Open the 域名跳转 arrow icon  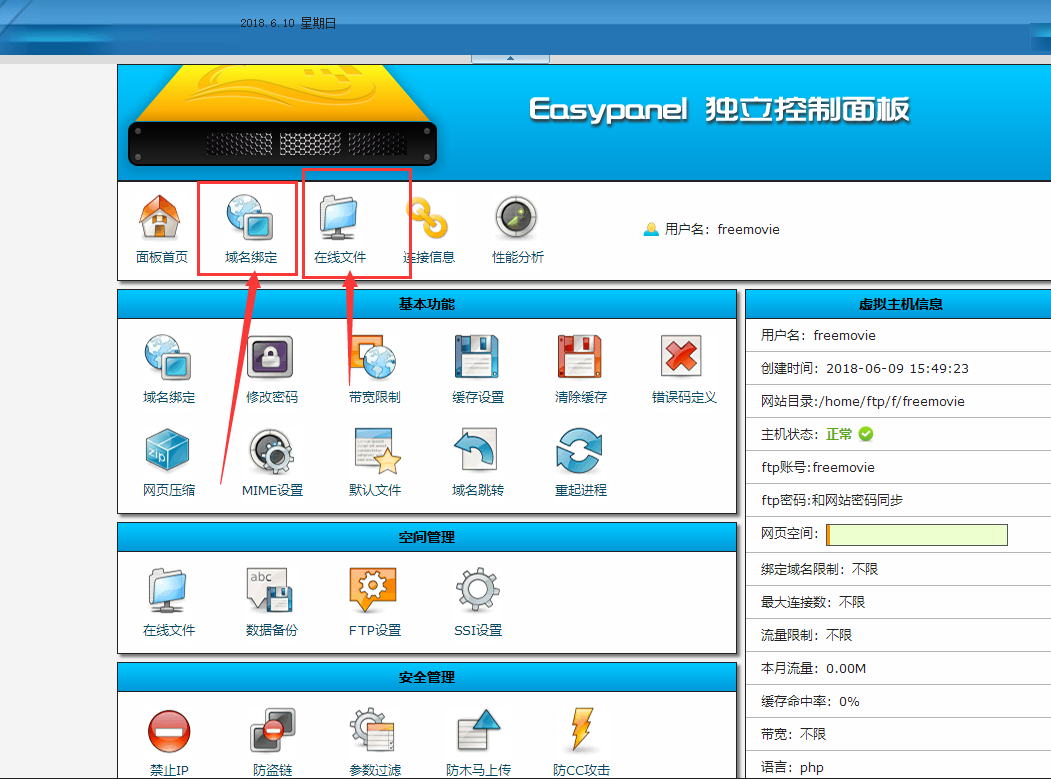[x=477, y=450]
